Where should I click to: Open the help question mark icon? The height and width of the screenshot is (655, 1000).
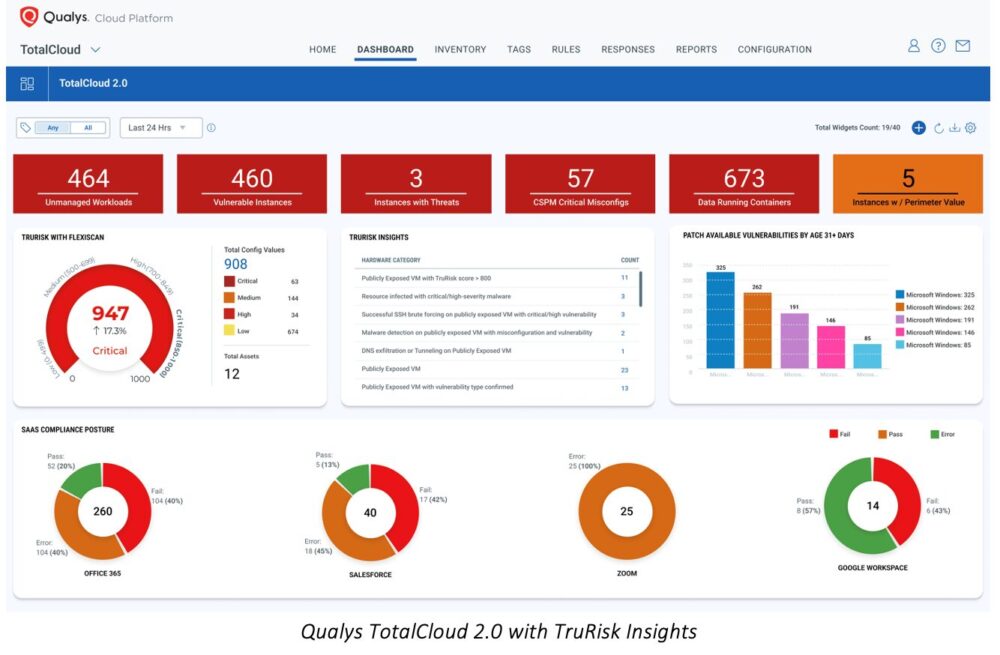pos(938,45)
